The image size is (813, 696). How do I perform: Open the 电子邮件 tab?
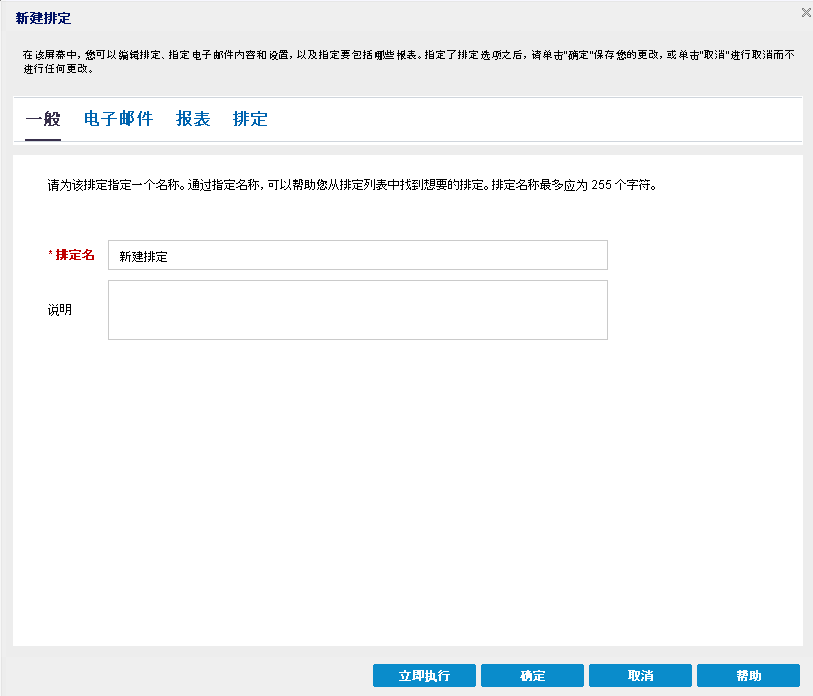pyautogui.click(x=118, y=119)
